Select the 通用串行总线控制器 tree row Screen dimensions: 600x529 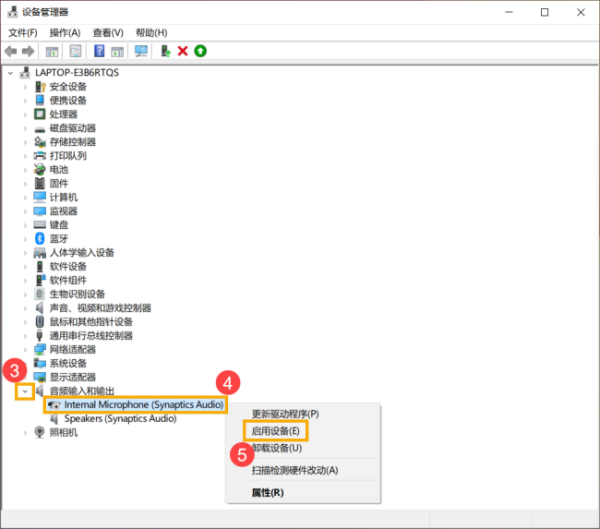point(91,335)
